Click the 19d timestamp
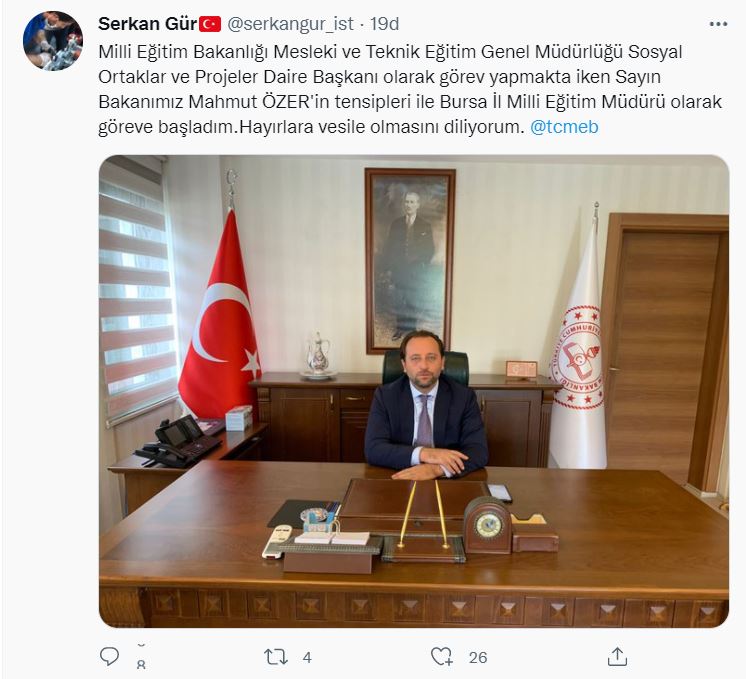Viewport: 746px width, 679px height. pos(385,24)
